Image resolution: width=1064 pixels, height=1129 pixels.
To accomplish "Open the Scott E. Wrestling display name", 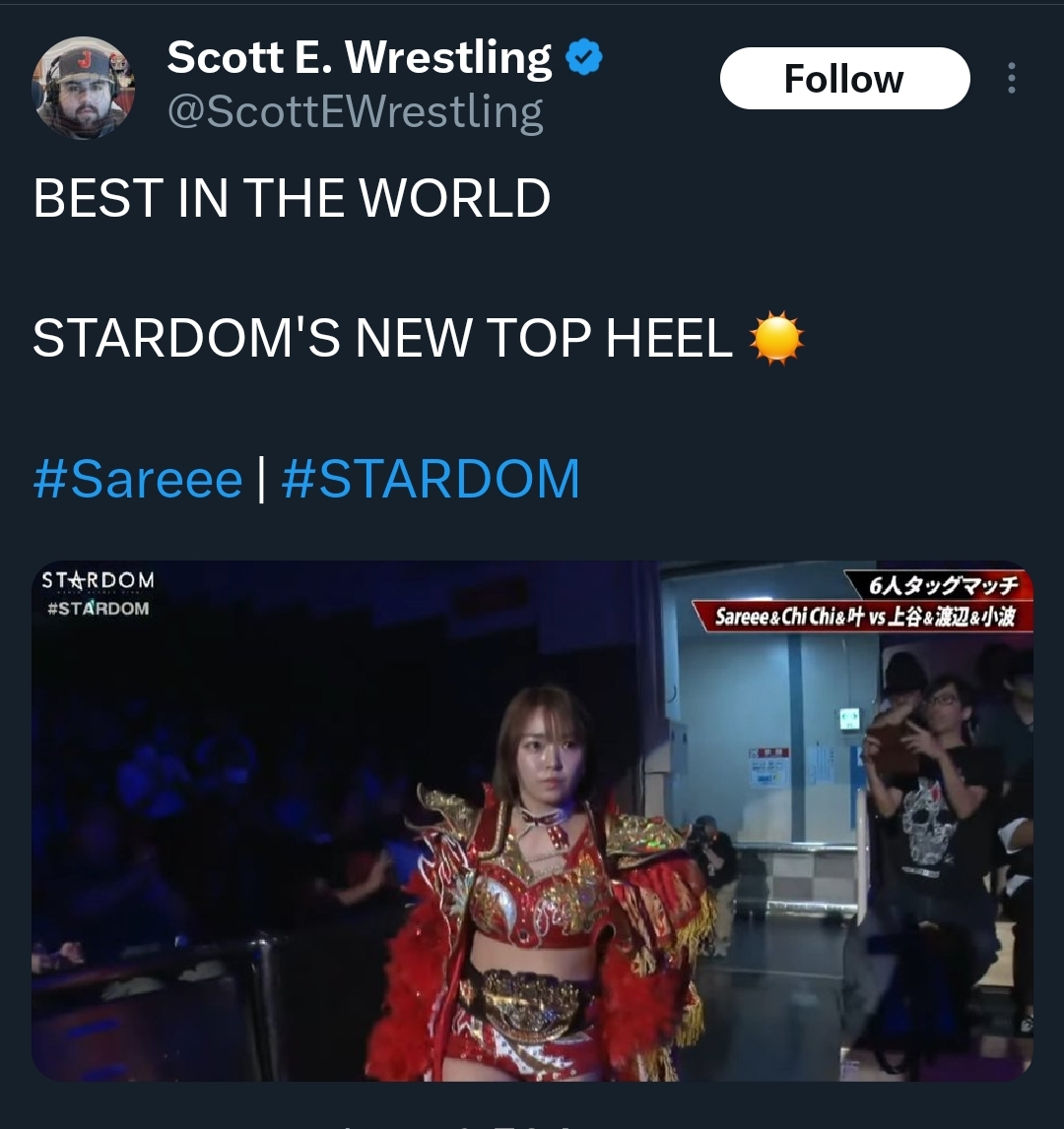I will pyautogui.click(x=360, y=57).
